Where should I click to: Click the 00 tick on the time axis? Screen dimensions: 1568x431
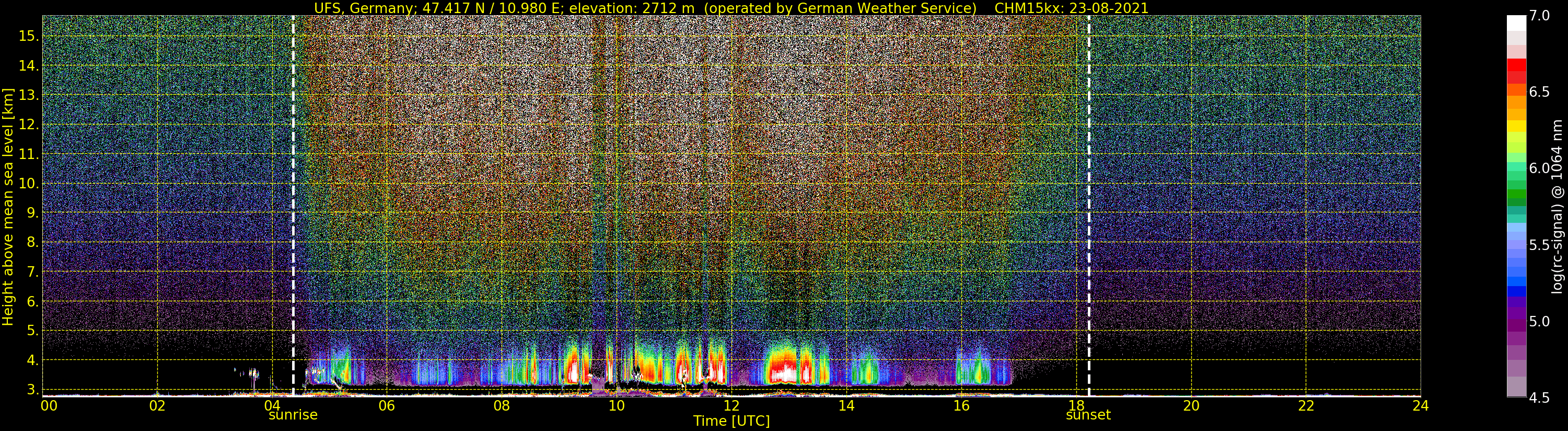coord(48,405)
